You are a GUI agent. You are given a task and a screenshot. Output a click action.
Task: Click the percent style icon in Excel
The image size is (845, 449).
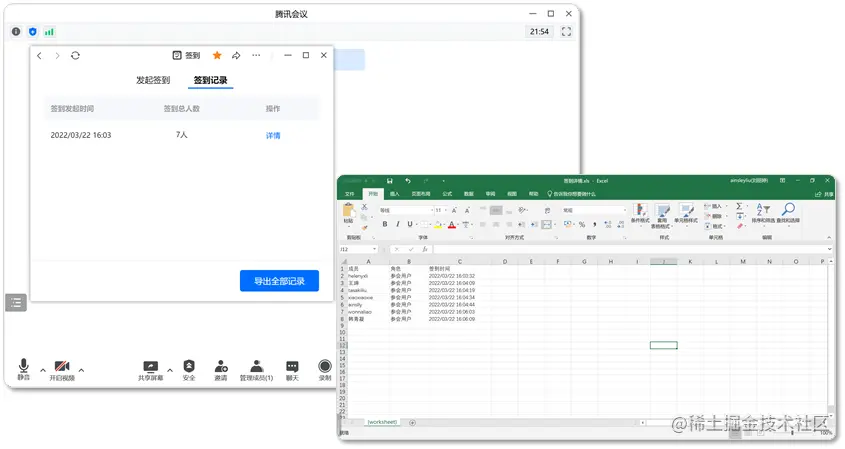(582, 225)
